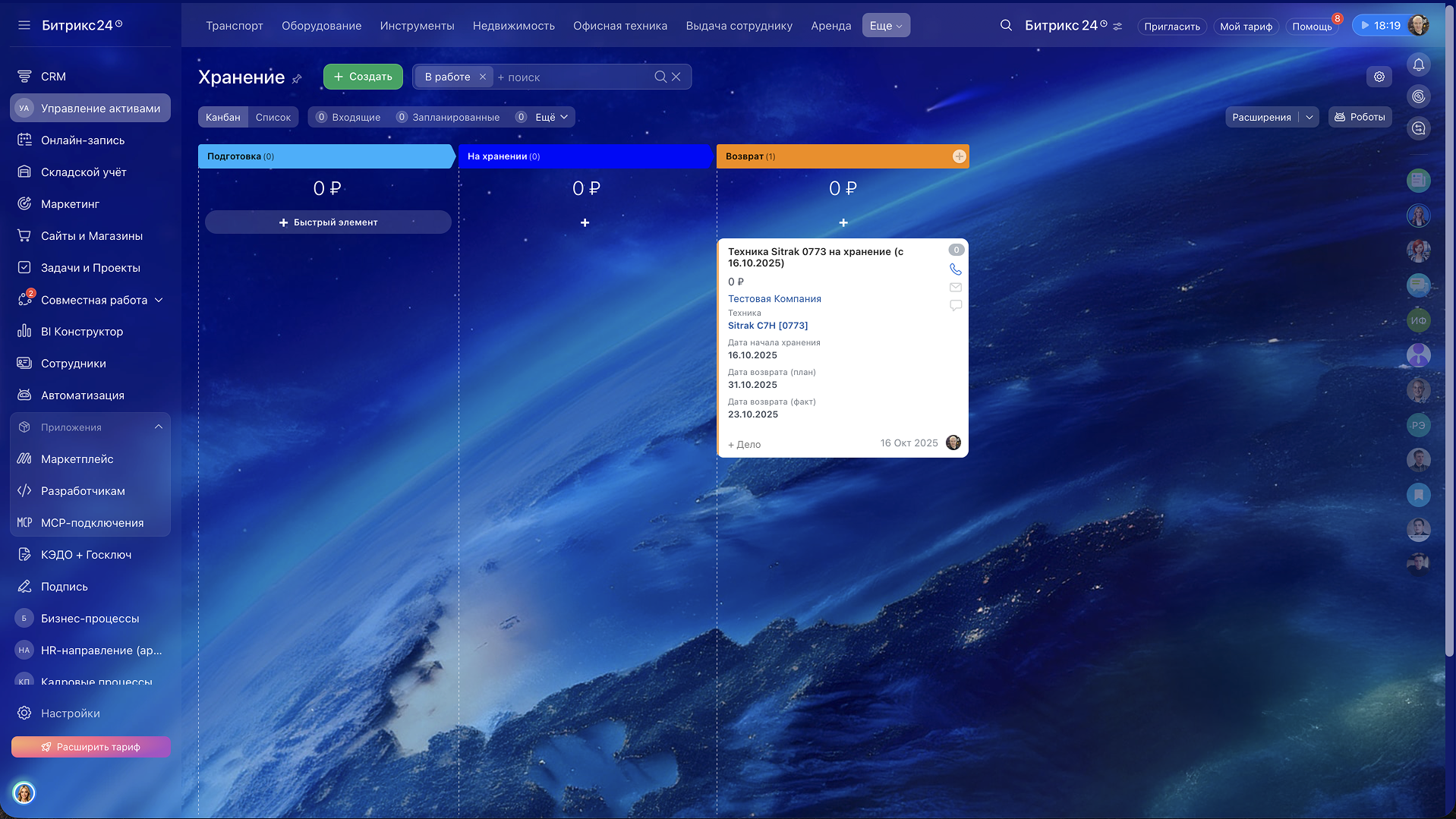Open Транспорт tab

pos(235,26)
